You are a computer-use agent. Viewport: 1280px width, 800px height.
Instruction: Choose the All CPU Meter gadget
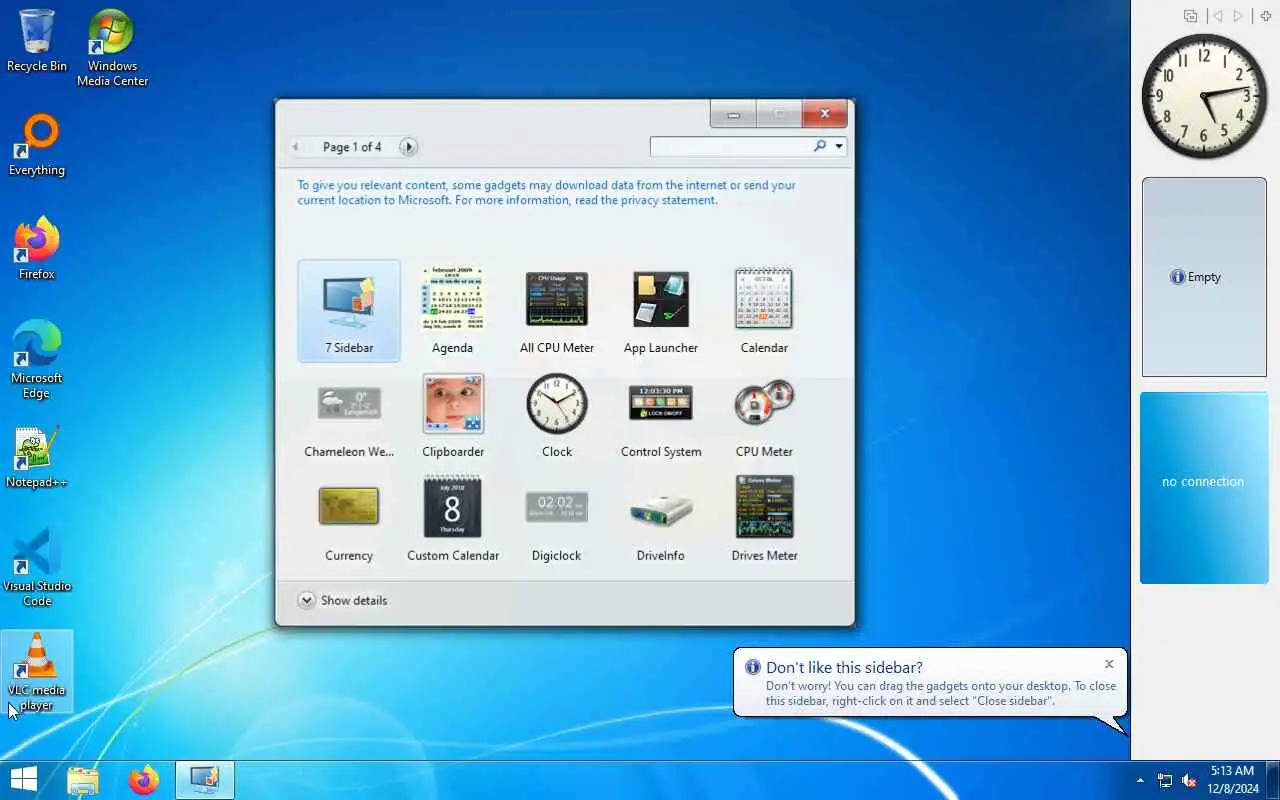pyautogui.click(x=557, y=311)
